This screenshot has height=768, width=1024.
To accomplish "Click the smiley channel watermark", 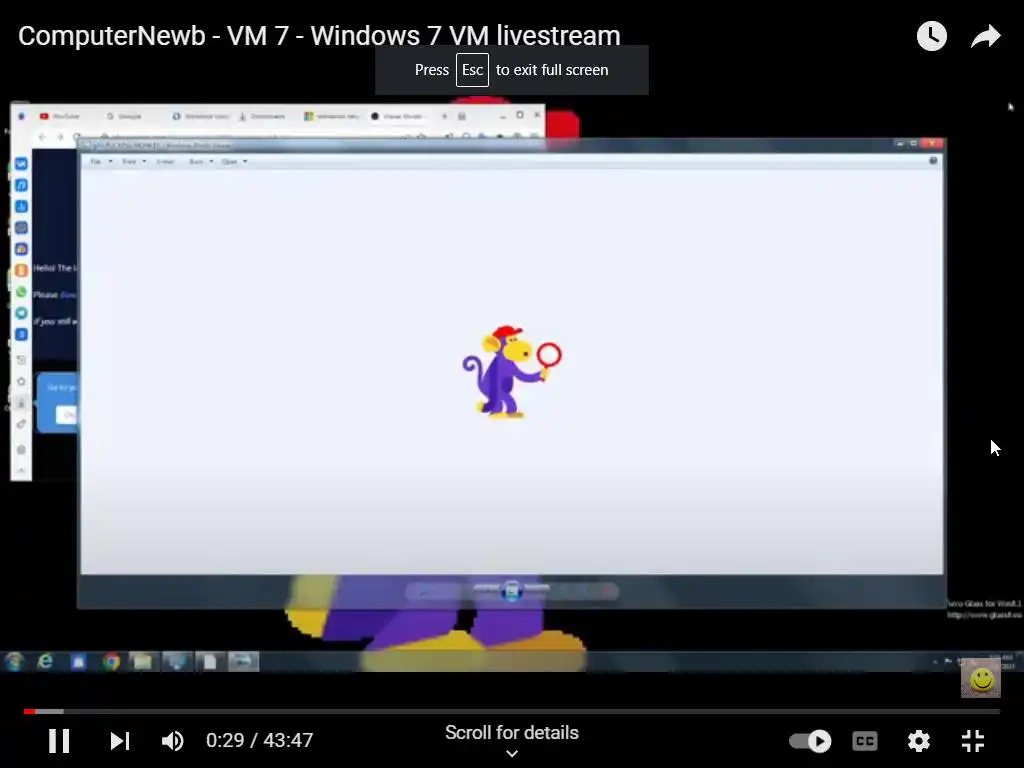I will pos(980,678).
